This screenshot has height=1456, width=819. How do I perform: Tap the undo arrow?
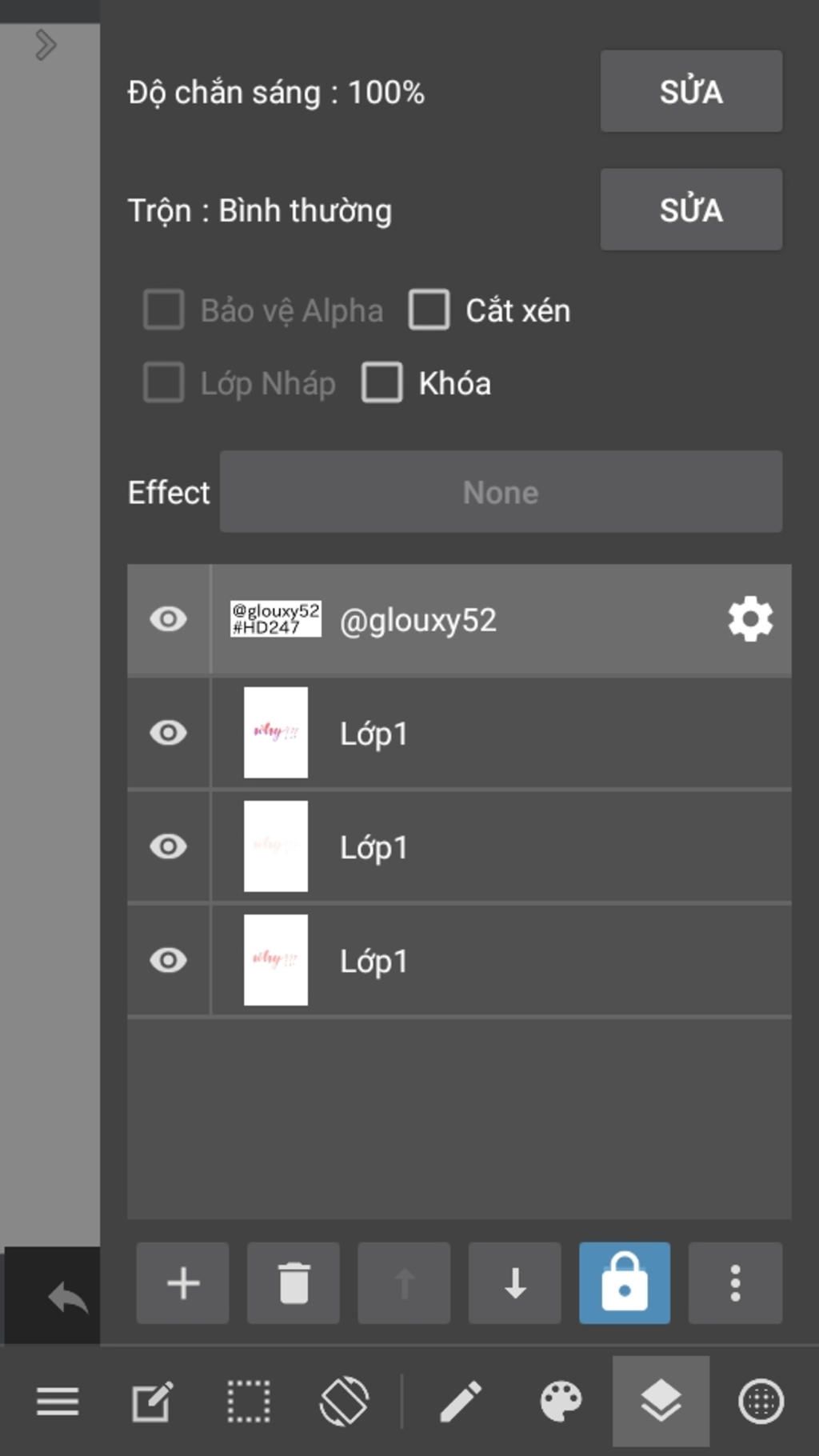click(x=68, y=1298)
